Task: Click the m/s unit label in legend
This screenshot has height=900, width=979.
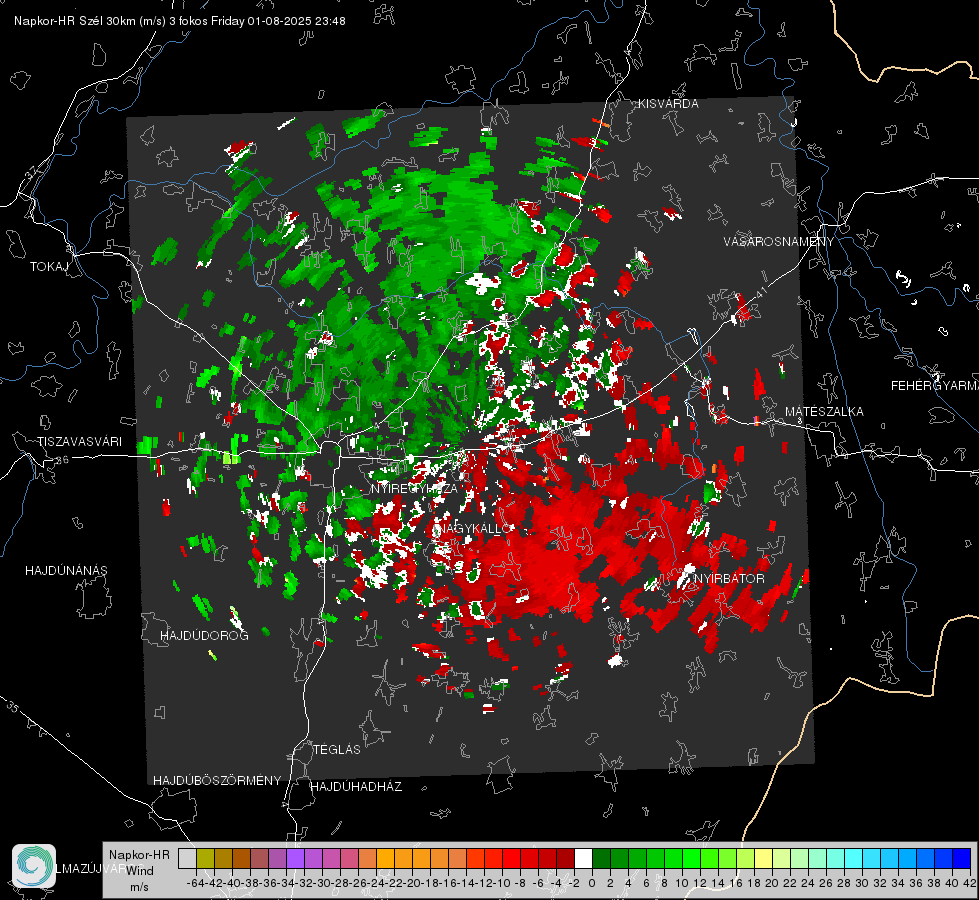Action: (x=139, y=887)
